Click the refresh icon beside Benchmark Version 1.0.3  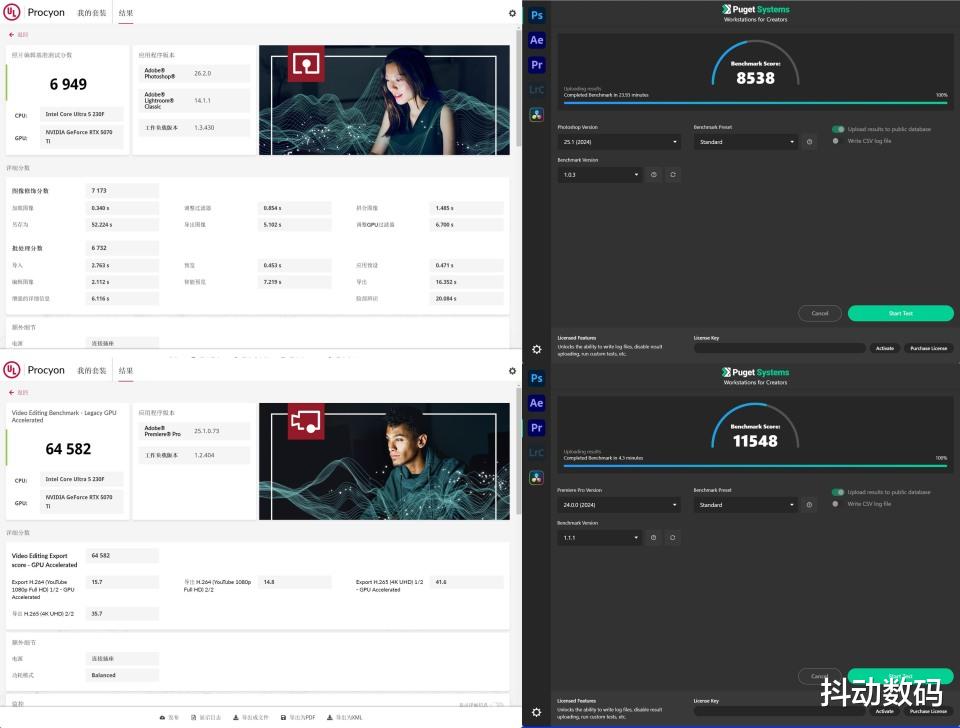coord(673,174)
